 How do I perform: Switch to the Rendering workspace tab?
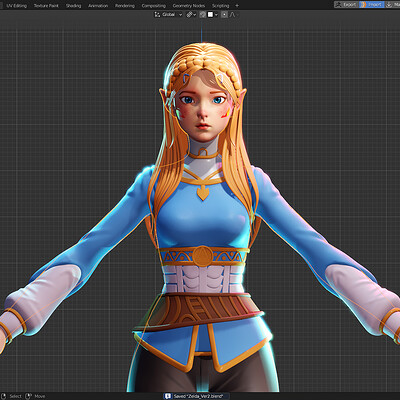(125, 6)
